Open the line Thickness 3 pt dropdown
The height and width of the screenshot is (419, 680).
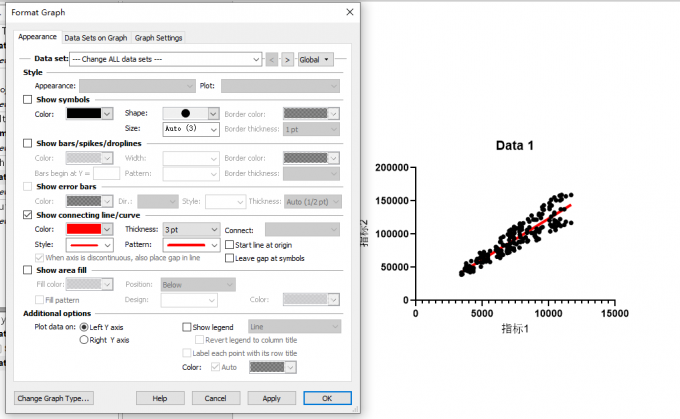[x=191, y=229]
